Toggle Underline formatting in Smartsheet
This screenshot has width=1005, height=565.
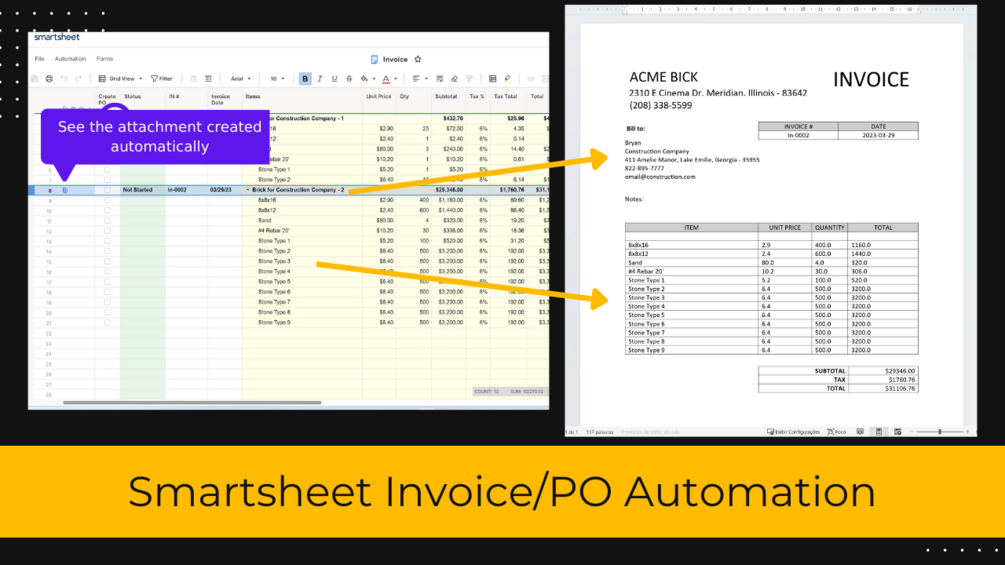tap(334, 79)
